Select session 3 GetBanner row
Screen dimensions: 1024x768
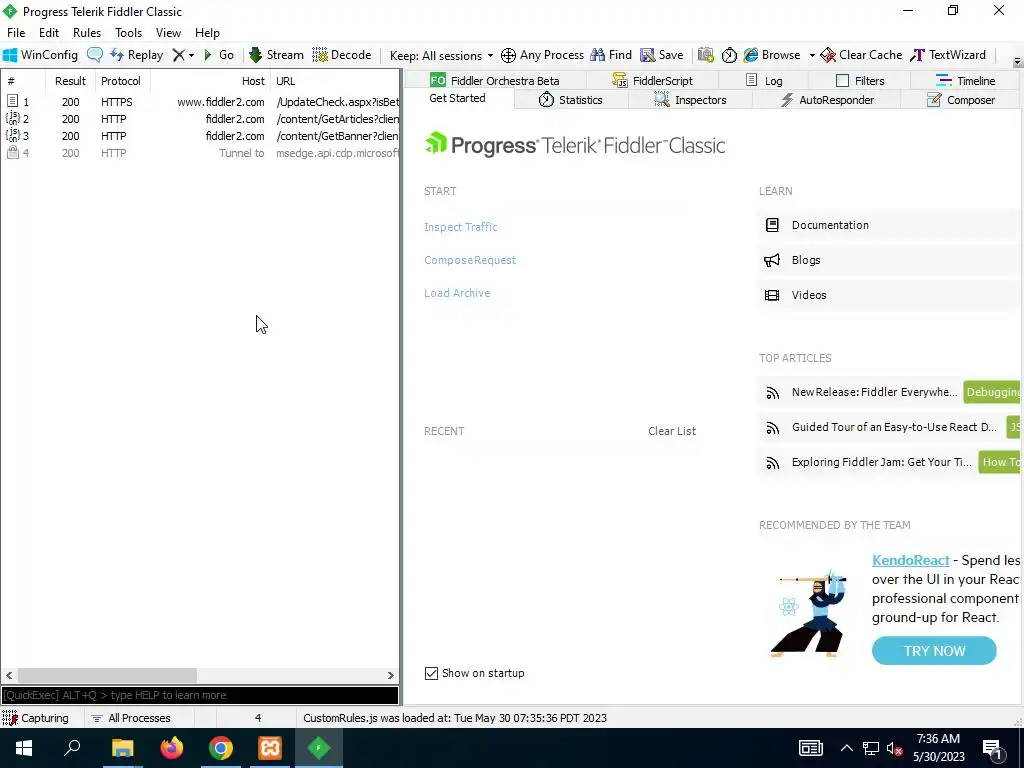coord(200,136)
